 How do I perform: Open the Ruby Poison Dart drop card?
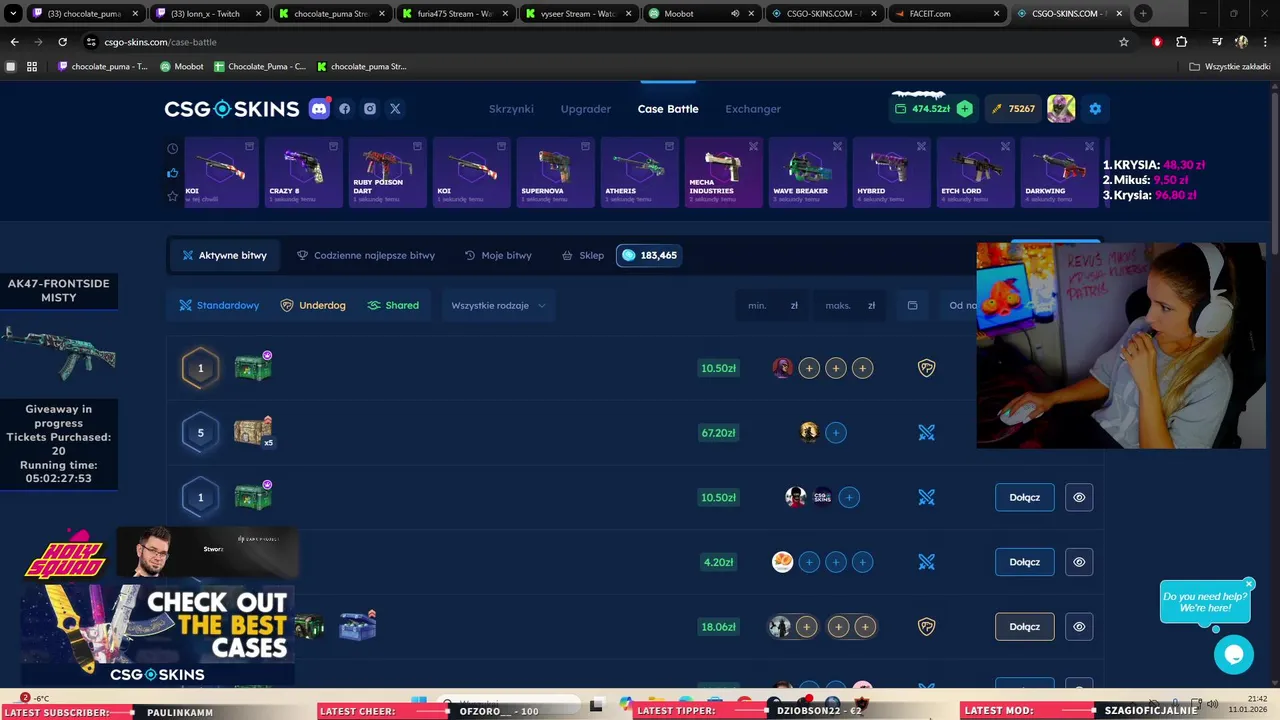click(x=387, y=172)
